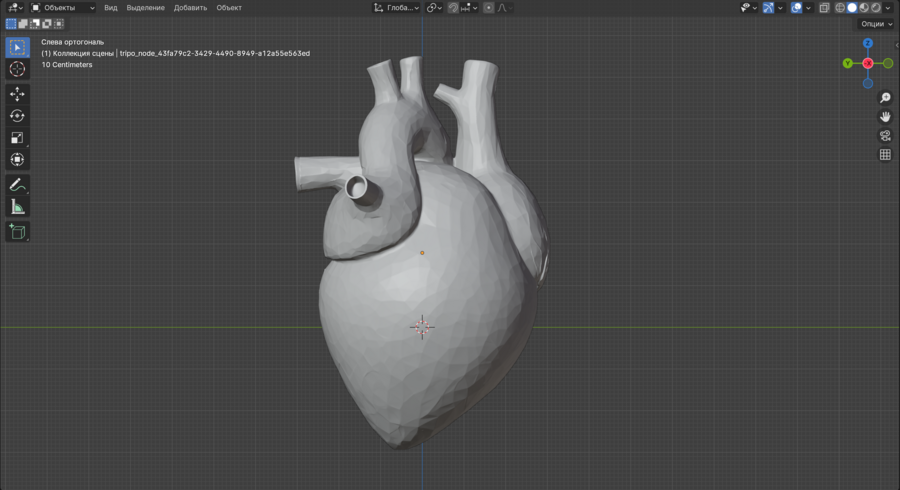Select the Annotate pencil tool
Image resolution: width=900 pixels, height=490 pixels.
(17, 185)
